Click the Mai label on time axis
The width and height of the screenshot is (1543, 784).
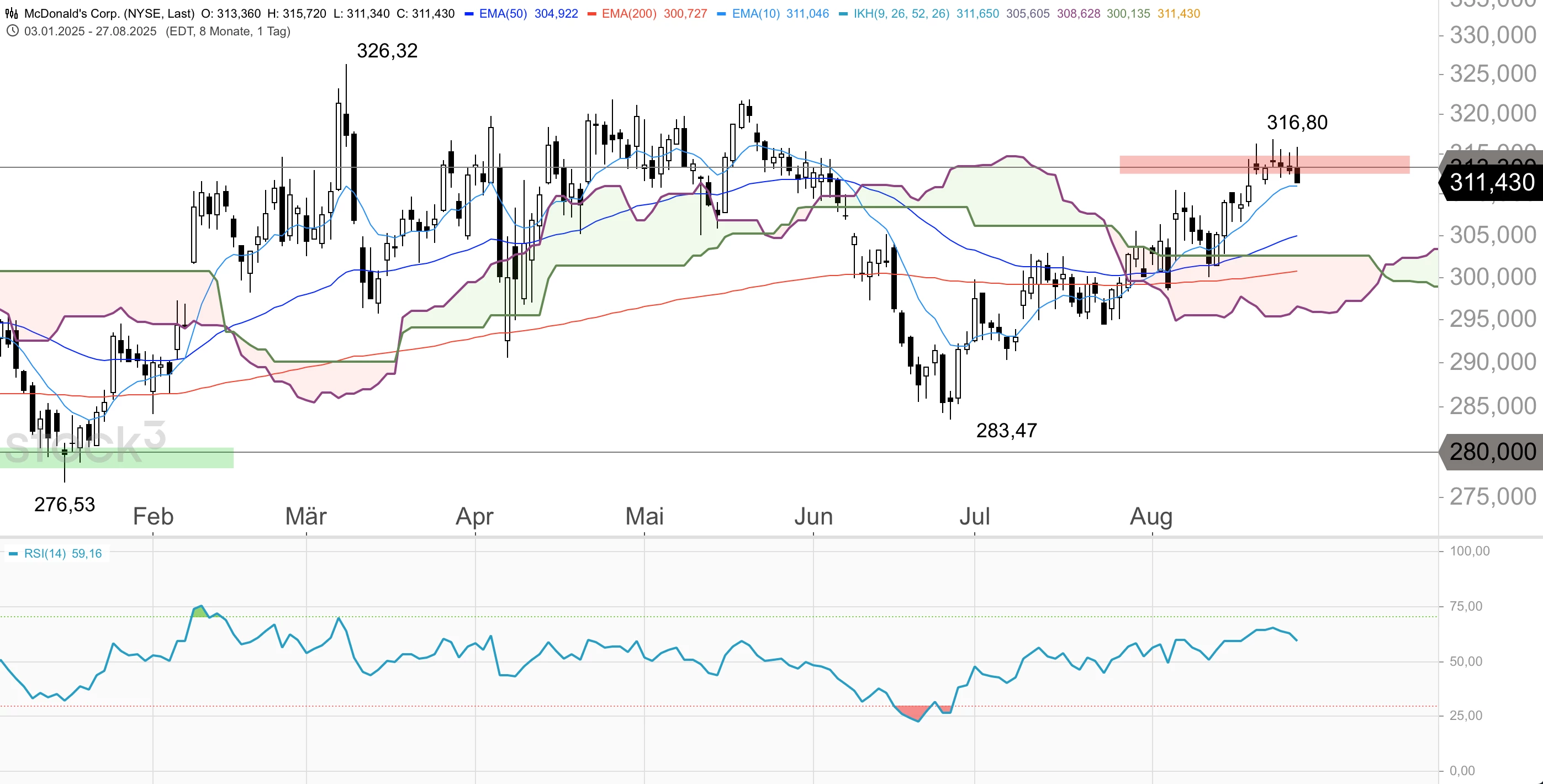tap(644, 516)
